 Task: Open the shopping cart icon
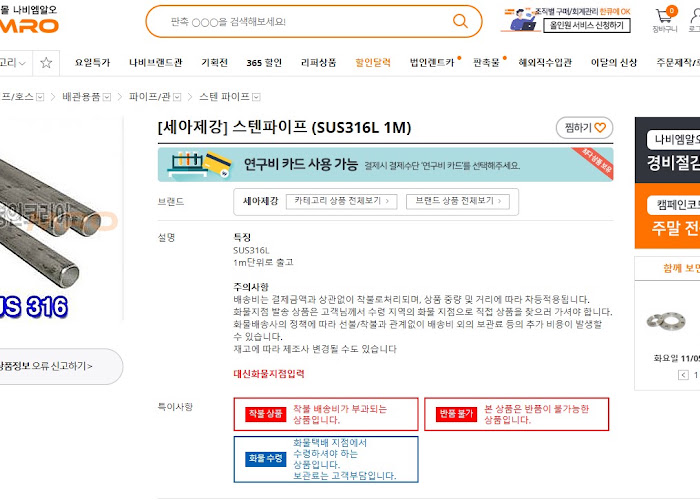pyautogui.click(x=664, y=17)
